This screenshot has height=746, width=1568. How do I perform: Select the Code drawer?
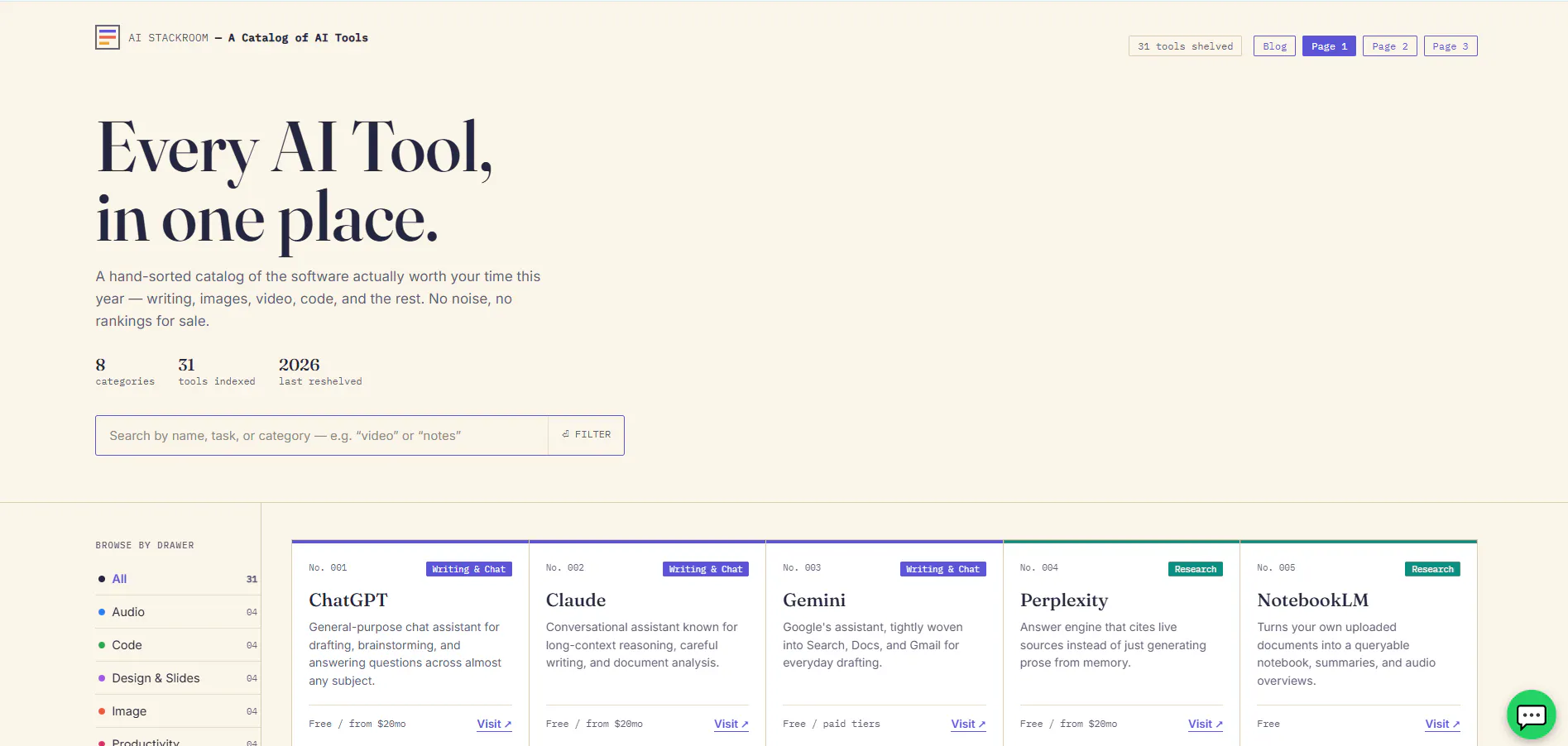click(178, 645)
